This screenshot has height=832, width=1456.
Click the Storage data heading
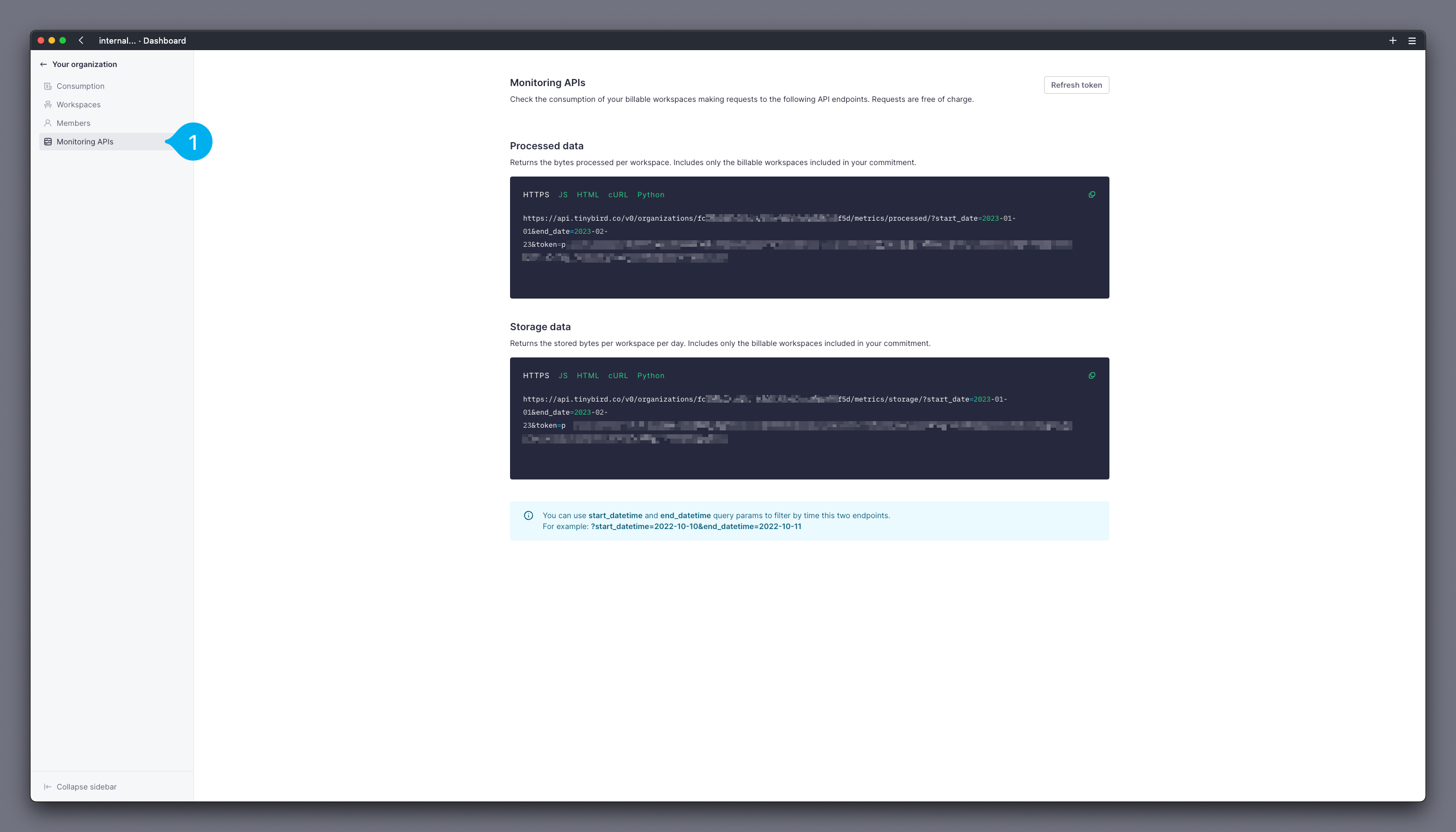(x=540, y=327)
